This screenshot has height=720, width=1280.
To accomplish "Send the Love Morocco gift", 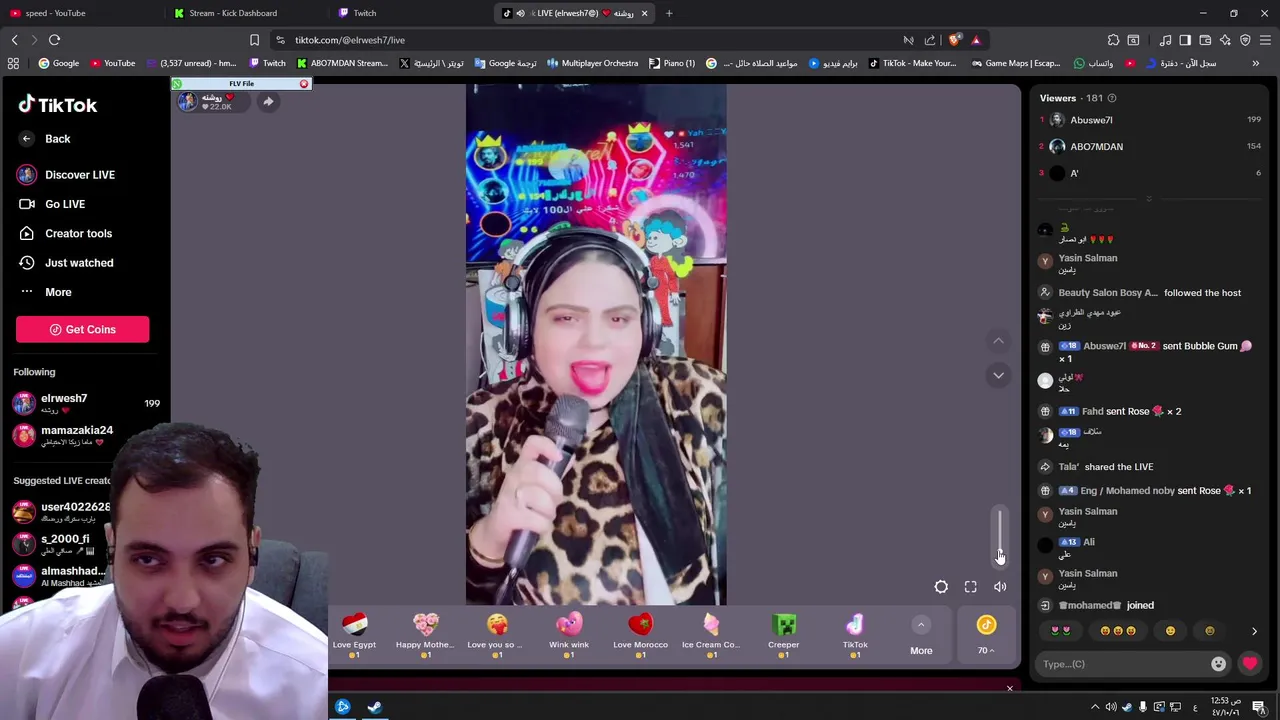I will 640,635.
